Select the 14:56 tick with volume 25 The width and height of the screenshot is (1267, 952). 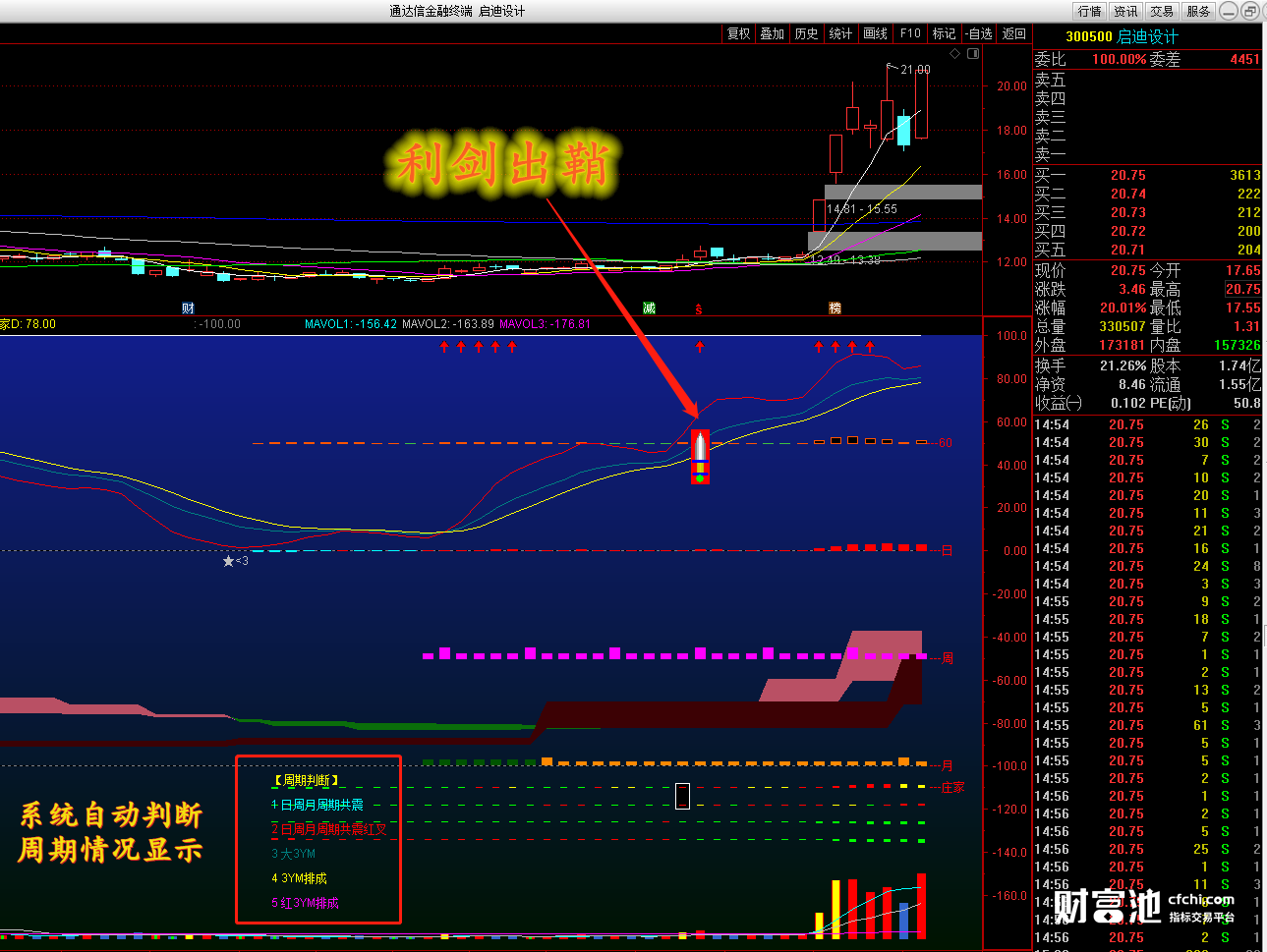1147,849
